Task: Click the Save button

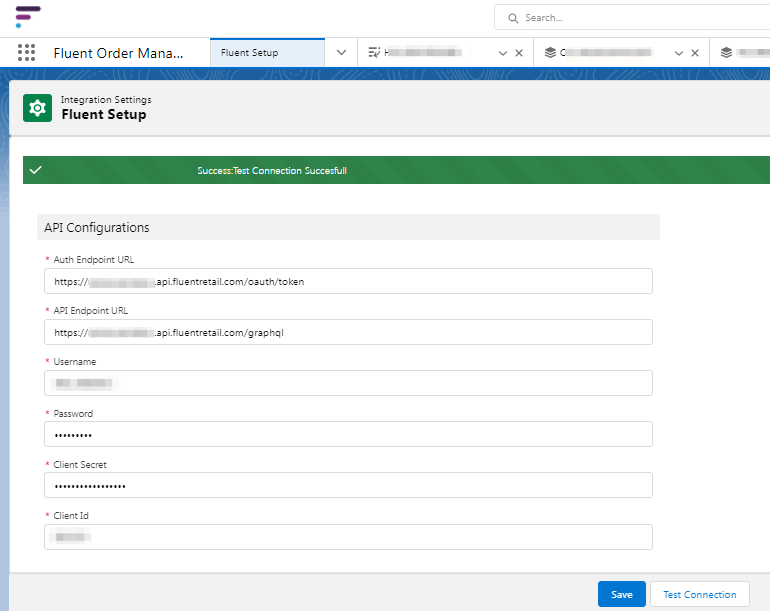Action: click(x=621, y=594)
